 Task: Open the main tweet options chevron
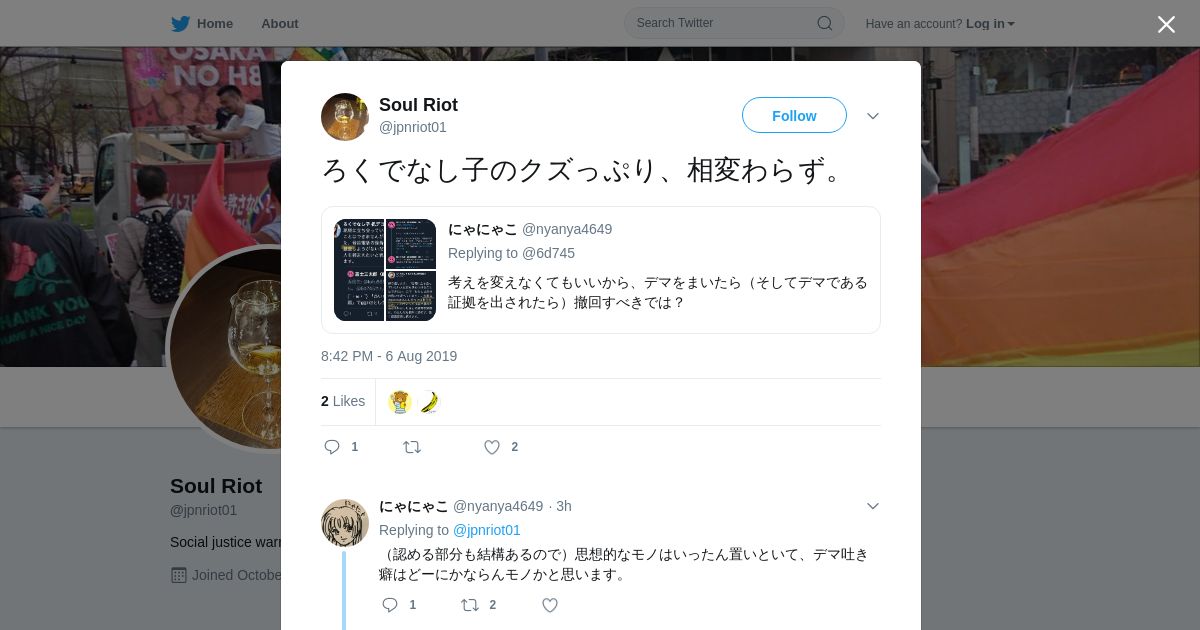tap(873, 116)
